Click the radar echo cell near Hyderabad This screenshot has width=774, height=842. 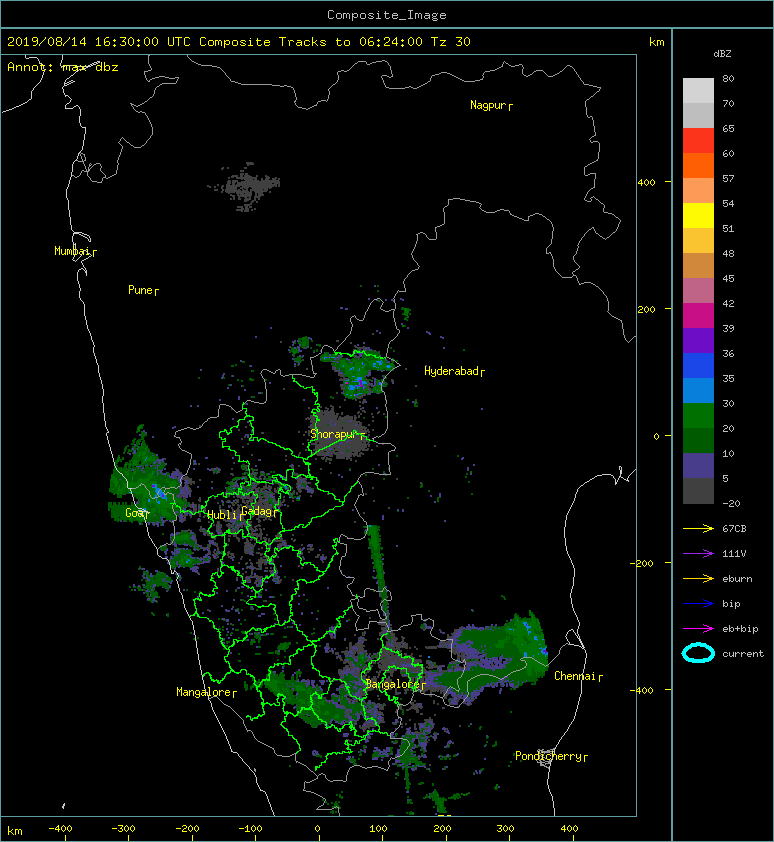point(359,373)
